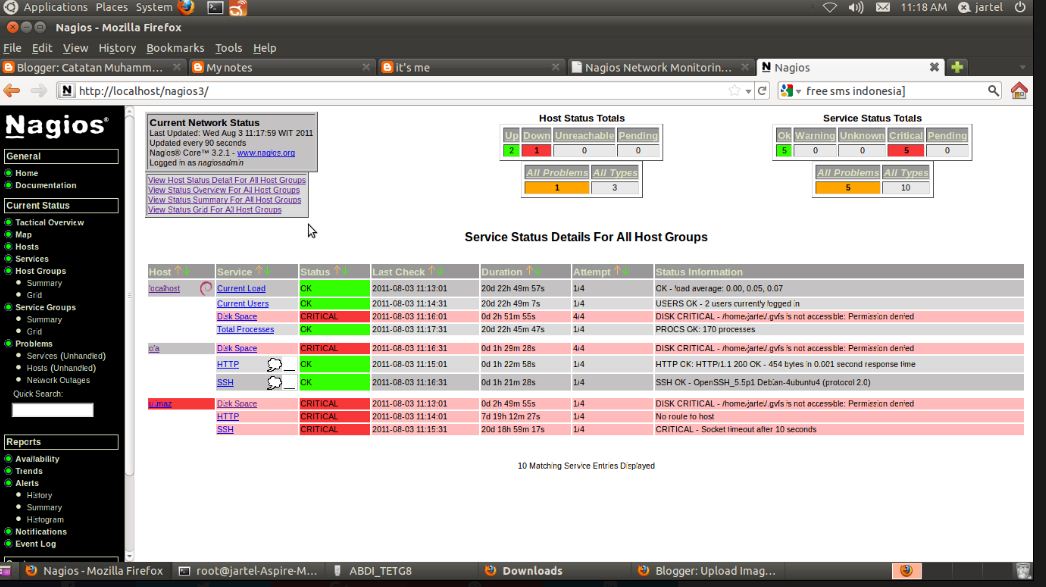Sort Duration column ascending with up arrow
Image resolution: width=1046 pixels, height=587 pixels.
pos(530,271)
